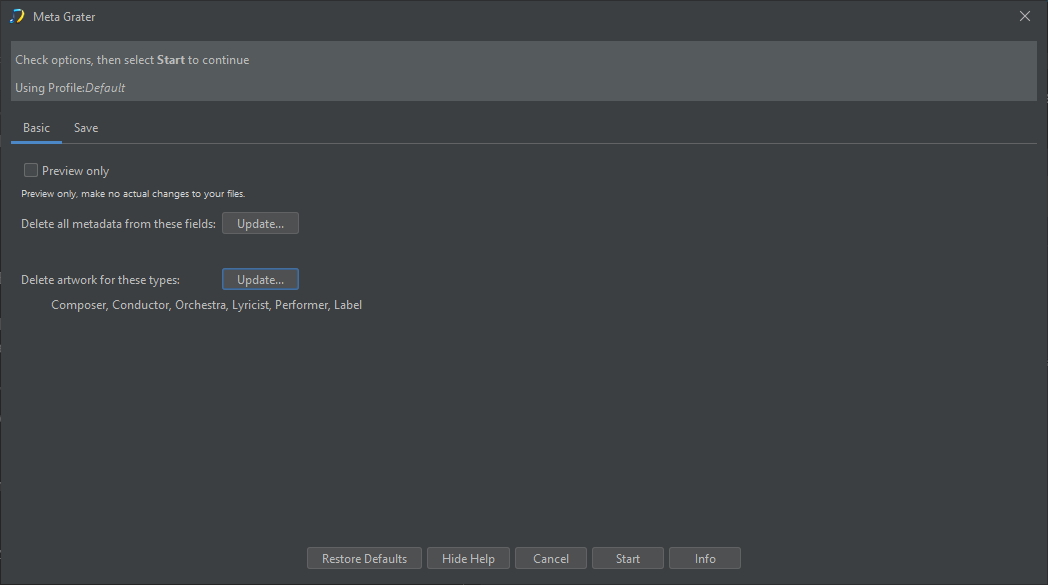
Task: Click the Restore Defaults button
Action: pos(364,558)
